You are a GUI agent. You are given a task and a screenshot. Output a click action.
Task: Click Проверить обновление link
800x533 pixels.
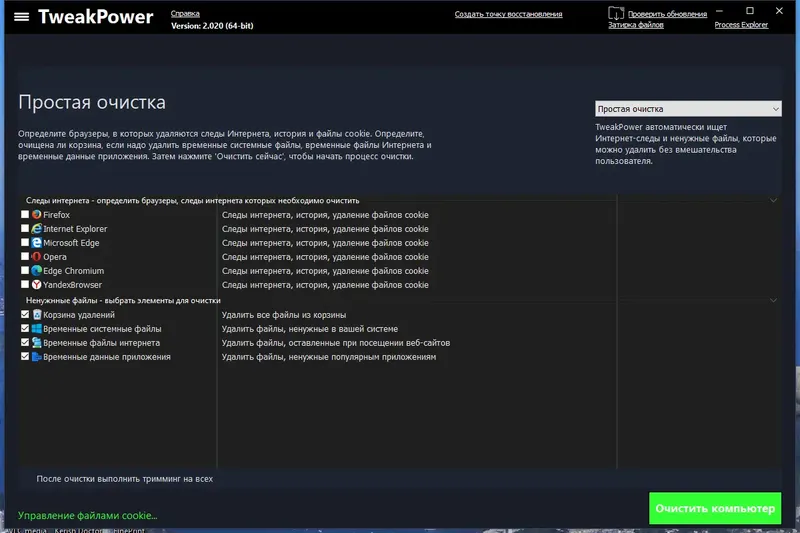(667, 14)
